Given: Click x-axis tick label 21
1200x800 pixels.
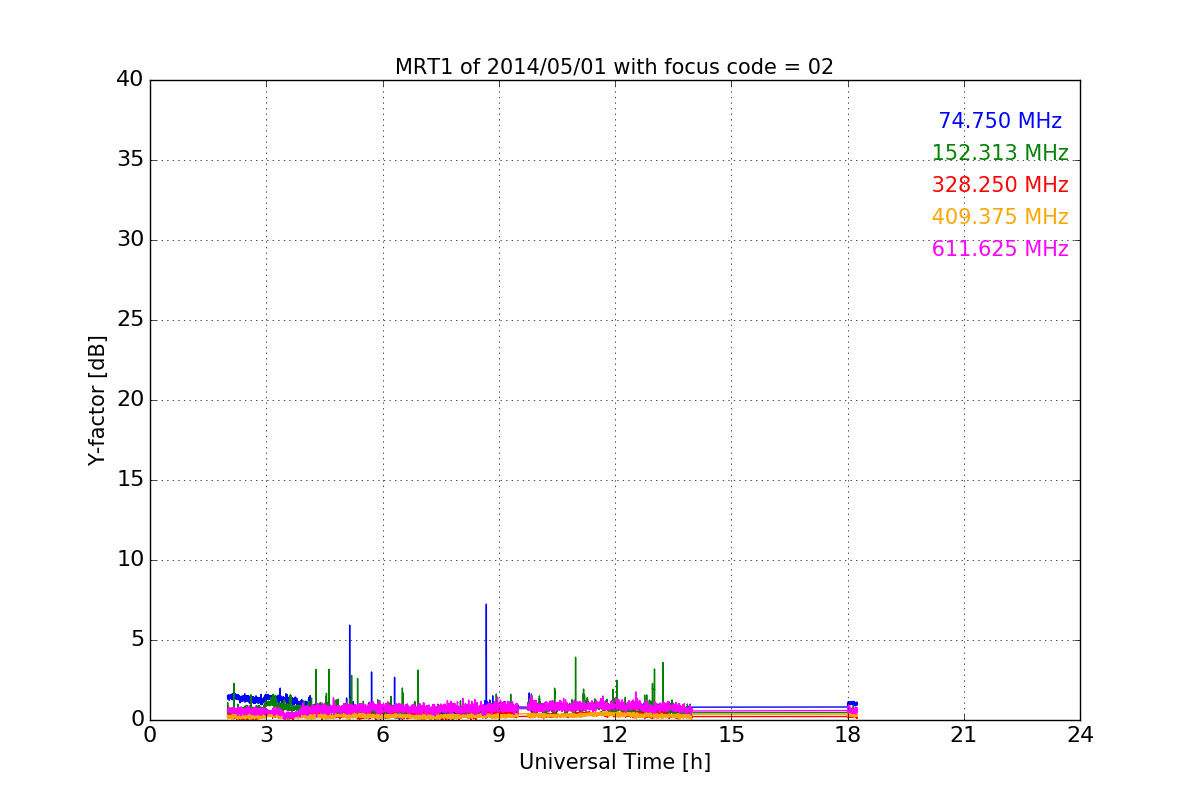Looking at the screenshot, I should point(964,735).
